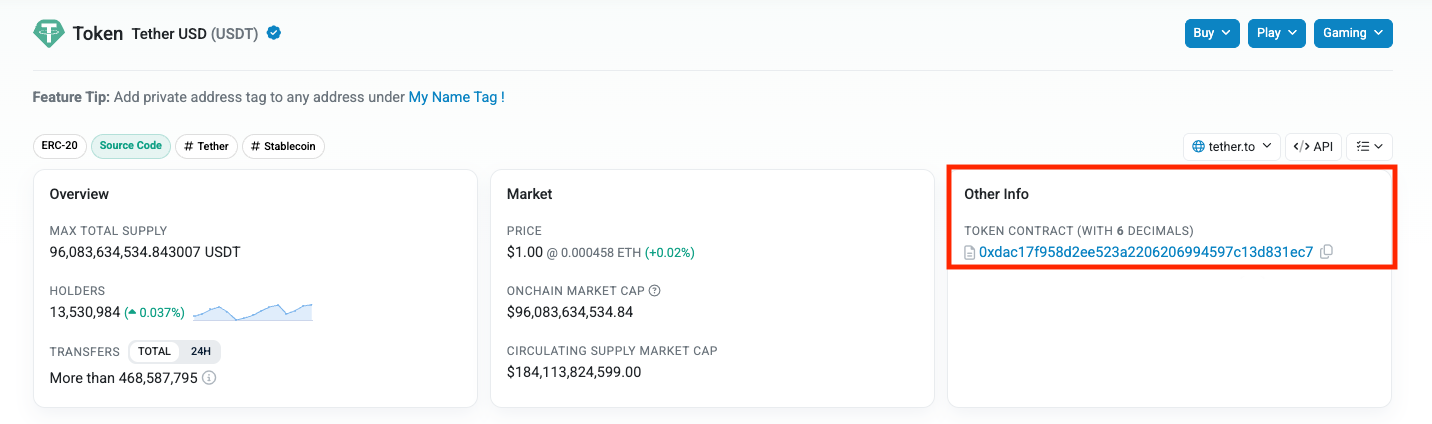1432x424 pixels.
Task: Click the Tether token logo icon
Action: [49, 33]
